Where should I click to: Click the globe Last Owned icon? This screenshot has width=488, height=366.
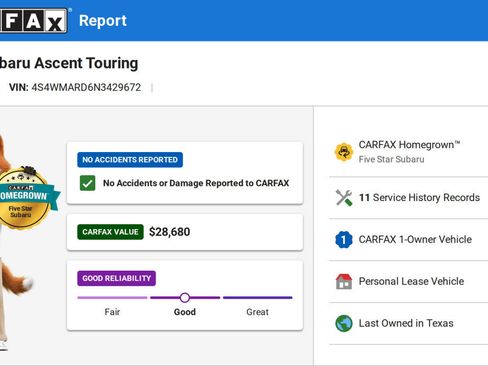[x=344, y=323]
